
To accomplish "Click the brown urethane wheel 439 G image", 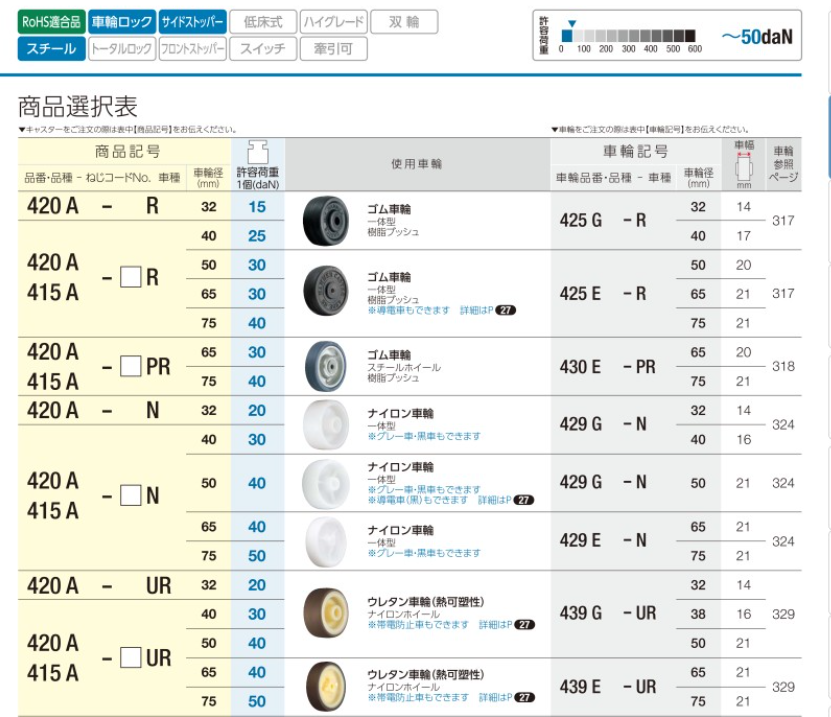I will coord(326,613).
